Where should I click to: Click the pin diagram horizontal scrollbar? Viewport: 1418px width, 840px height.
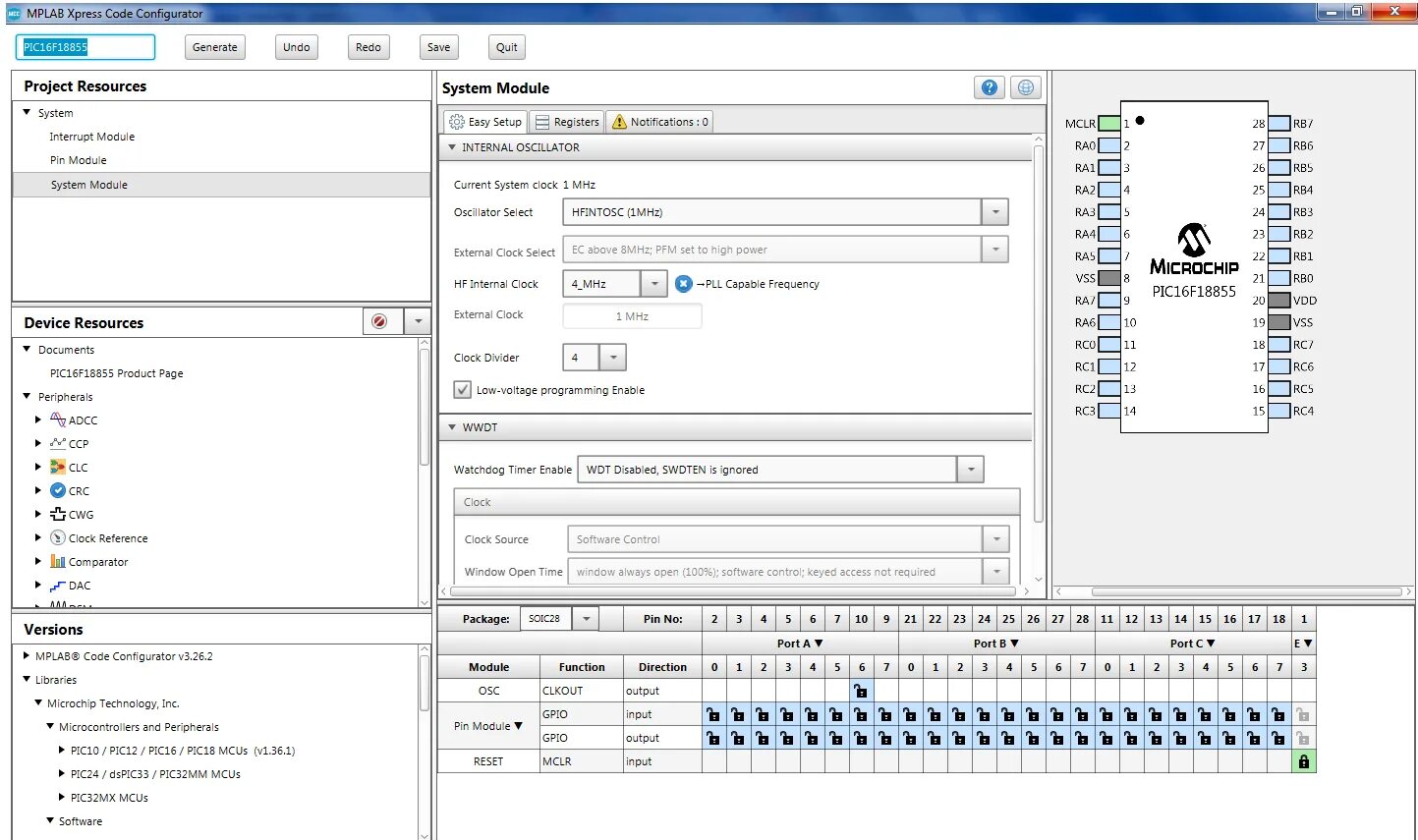(x=1248, y=591)
